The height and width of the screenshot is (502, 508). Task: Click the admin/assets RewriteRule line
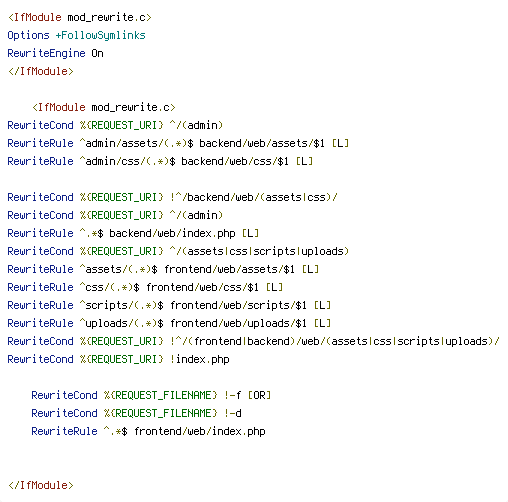[x=178, y=143]
